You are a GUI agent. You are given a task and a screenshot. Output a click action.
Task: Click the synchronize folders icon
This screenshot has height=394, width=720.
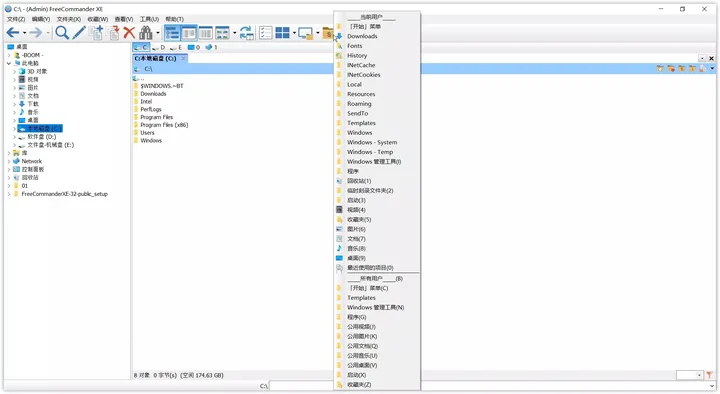click(x=247, y=33)
